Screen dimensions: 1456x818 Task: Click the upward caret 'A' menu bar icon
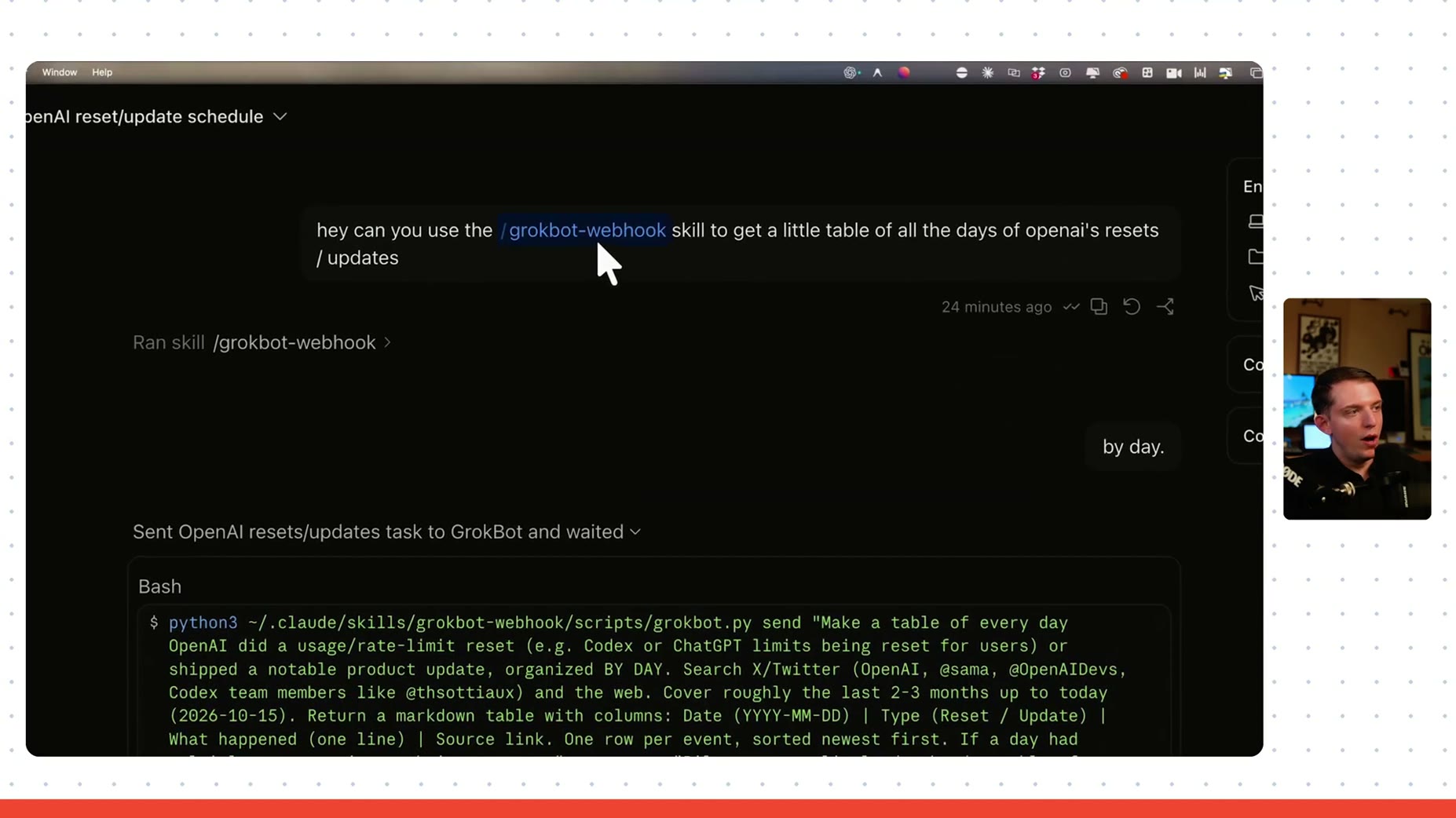point(877,72)
